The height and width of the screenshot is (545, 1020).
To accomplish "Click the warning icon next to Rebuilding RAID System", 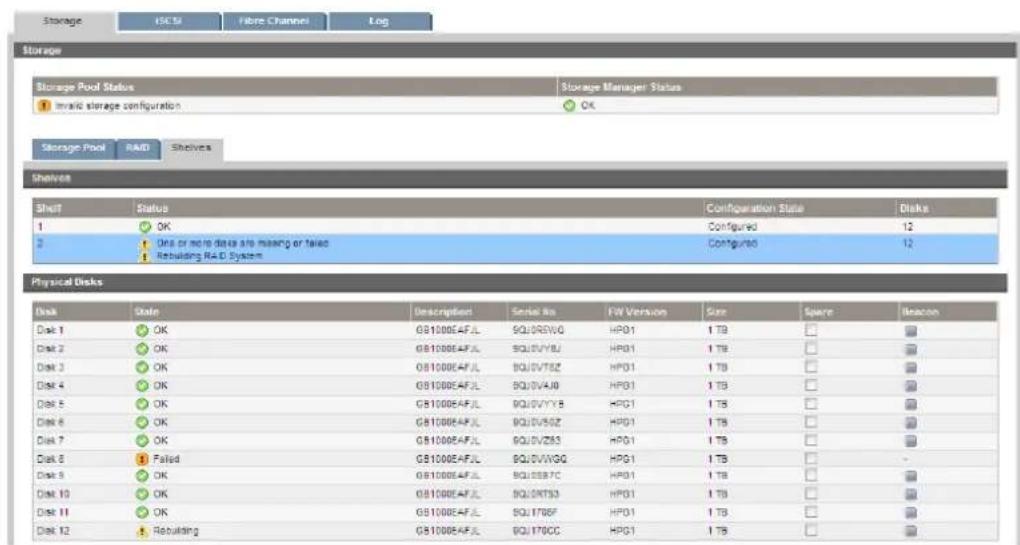I will pos(144,256).
